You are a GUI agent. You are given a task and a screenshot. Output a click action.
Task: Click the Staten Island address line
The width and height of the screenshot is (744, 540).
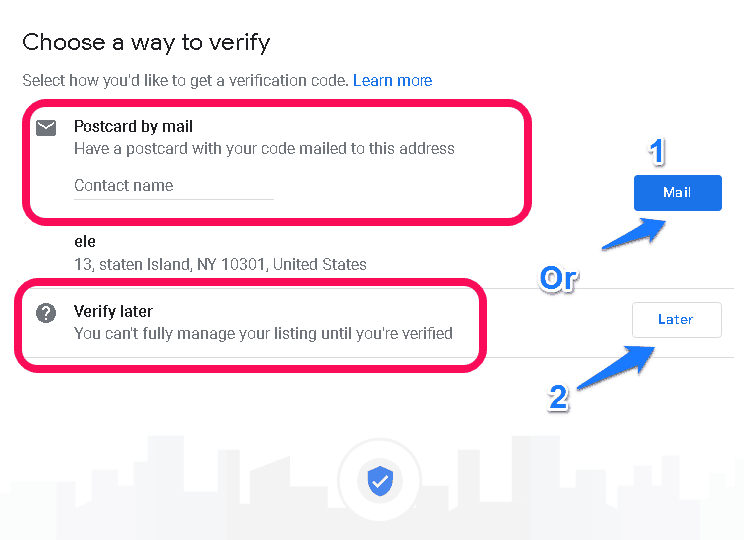click(x=220, y=264)
